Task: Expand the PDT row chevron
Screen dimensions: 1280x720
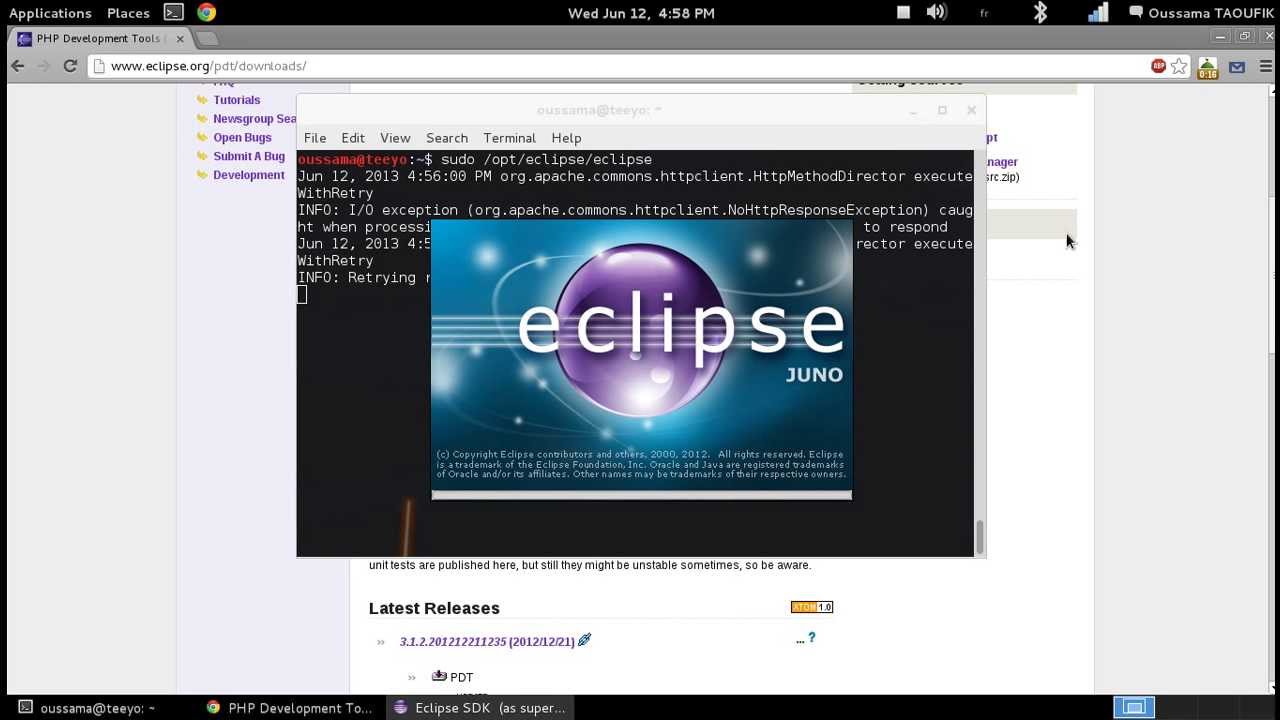Action: 412,678
